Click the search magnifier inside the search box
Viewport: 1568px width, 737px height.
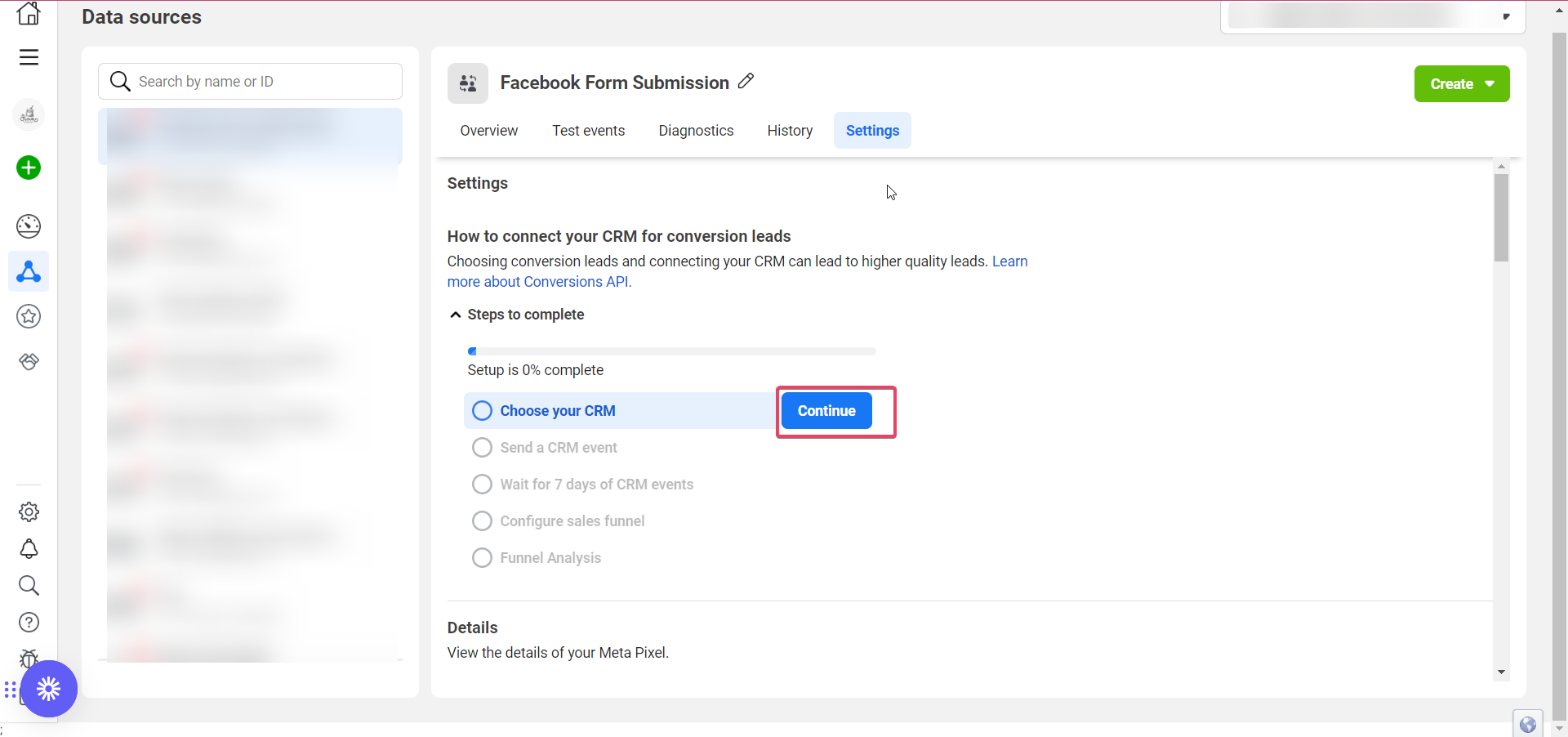(x=120, y=81)
